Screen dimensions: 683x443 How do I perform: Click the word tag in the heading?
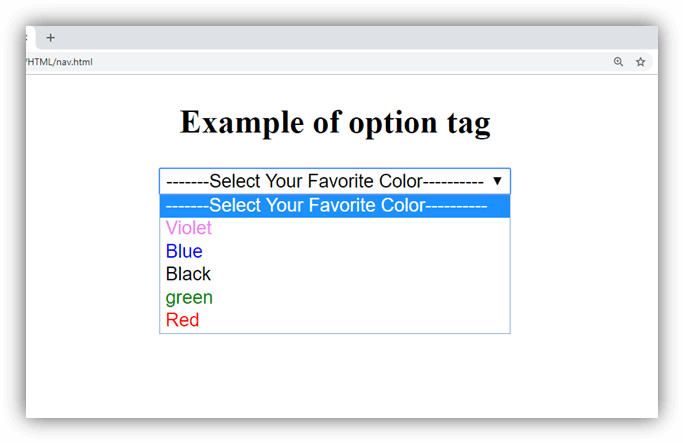pos(465,123)
